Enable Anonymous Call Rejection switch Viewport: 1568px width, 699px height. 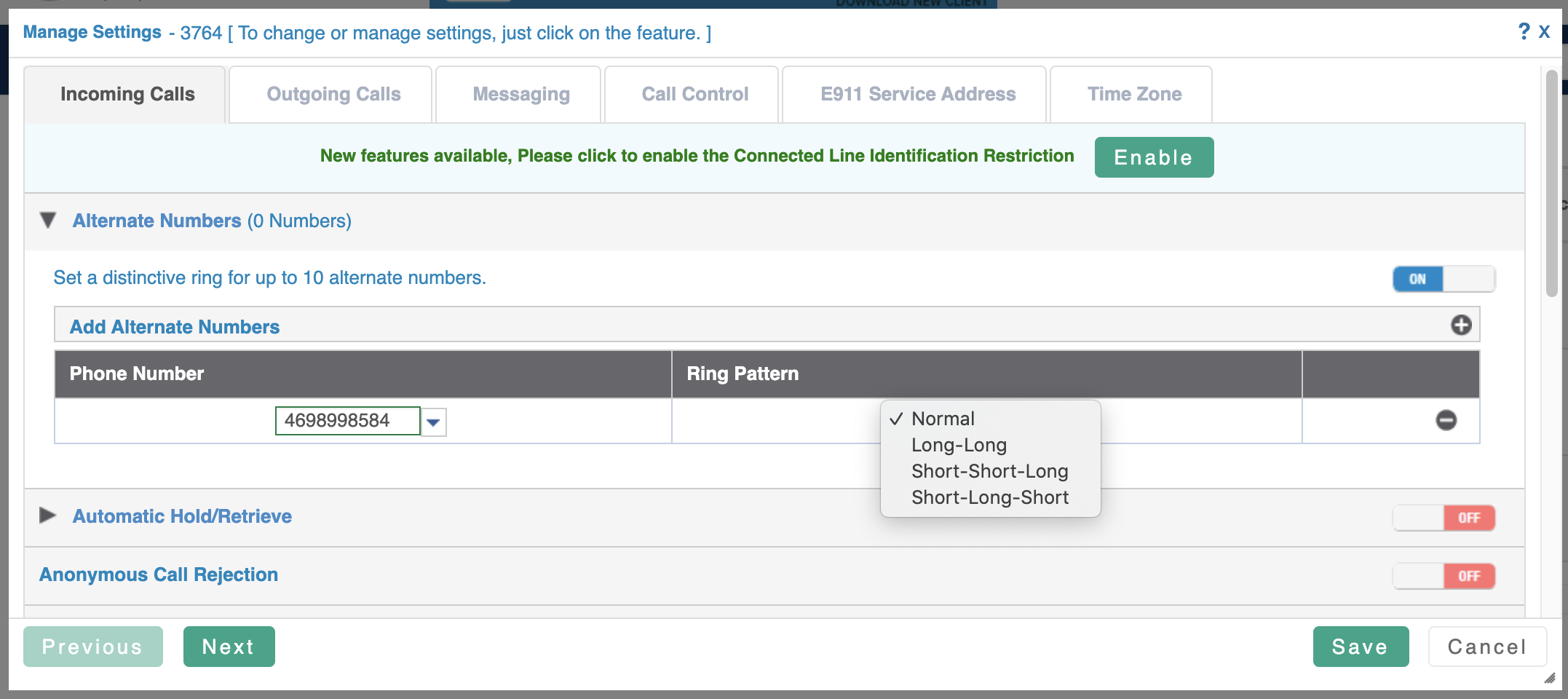[1444, 576]
